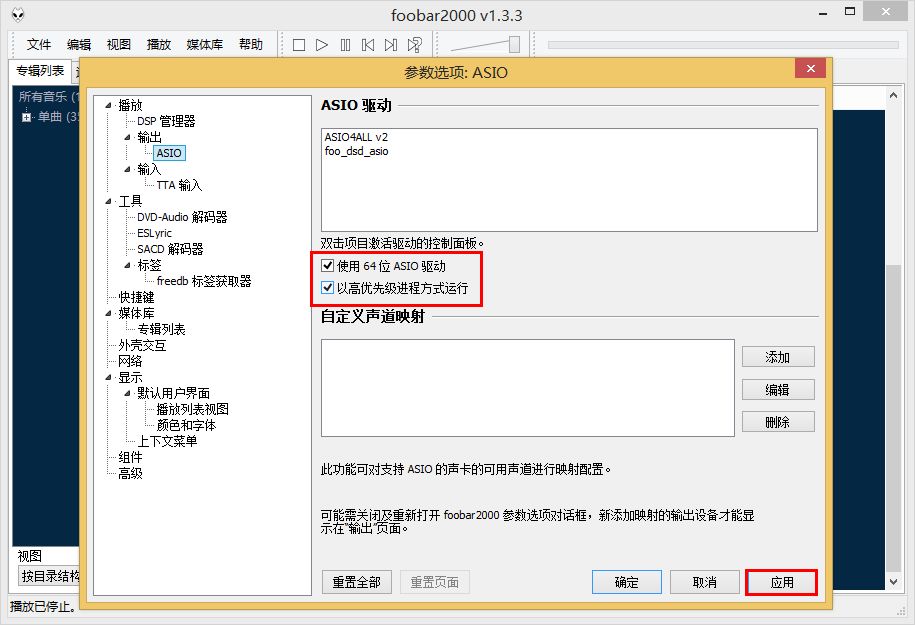Select 网络 in the tree
915x625 pixels.
click(x=130, y=361)
